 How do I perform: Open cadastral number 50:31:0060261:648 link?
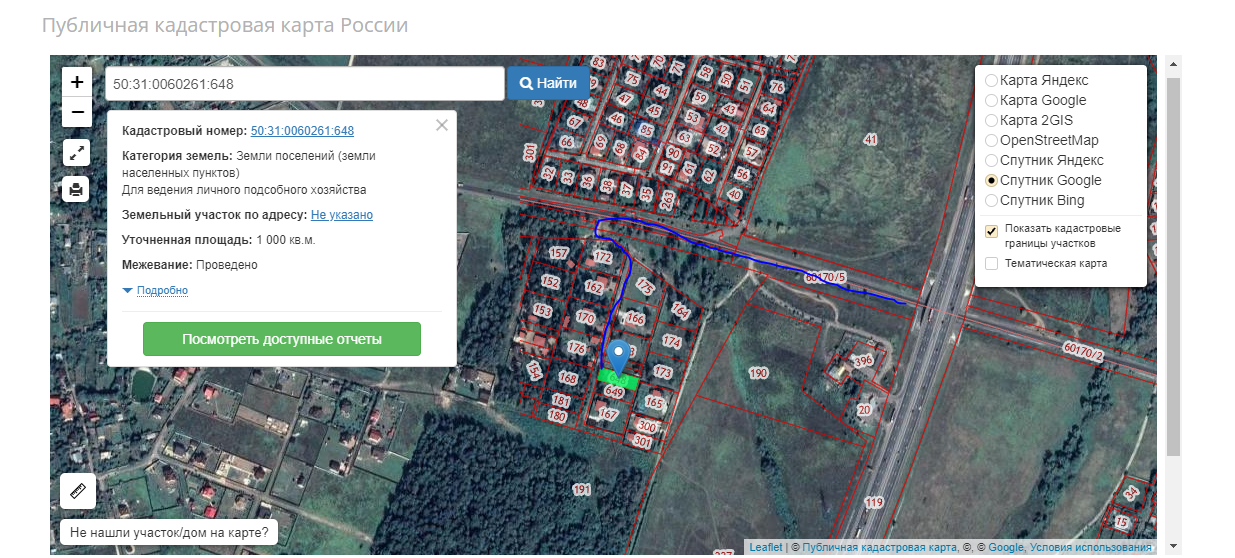point(302,131)
